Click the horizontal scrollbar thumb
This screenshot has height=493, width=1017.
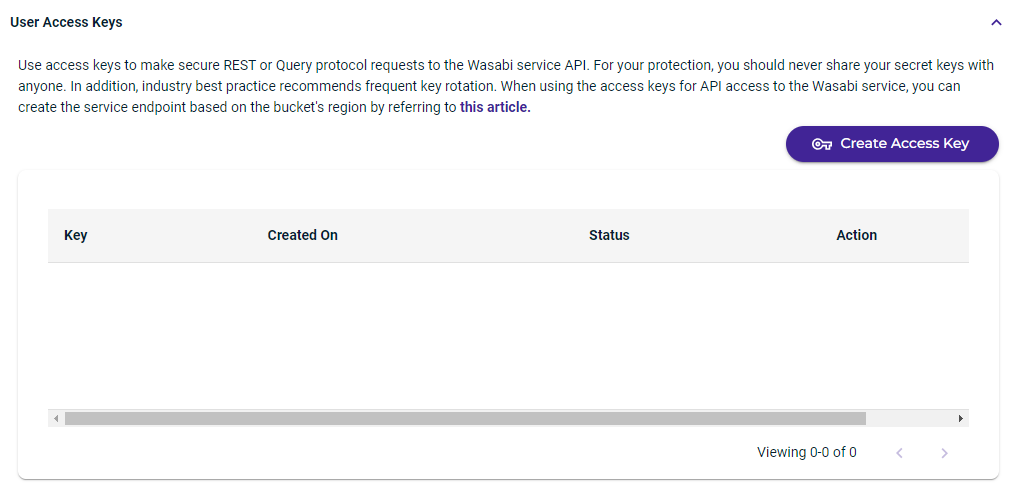coord(465,418)
